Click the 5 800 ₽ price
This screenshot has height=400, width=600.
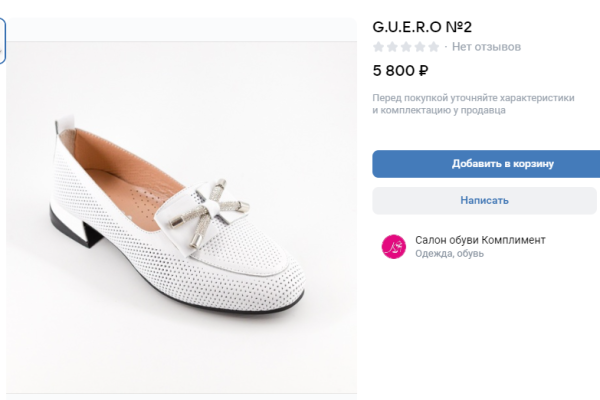point(401,71)
